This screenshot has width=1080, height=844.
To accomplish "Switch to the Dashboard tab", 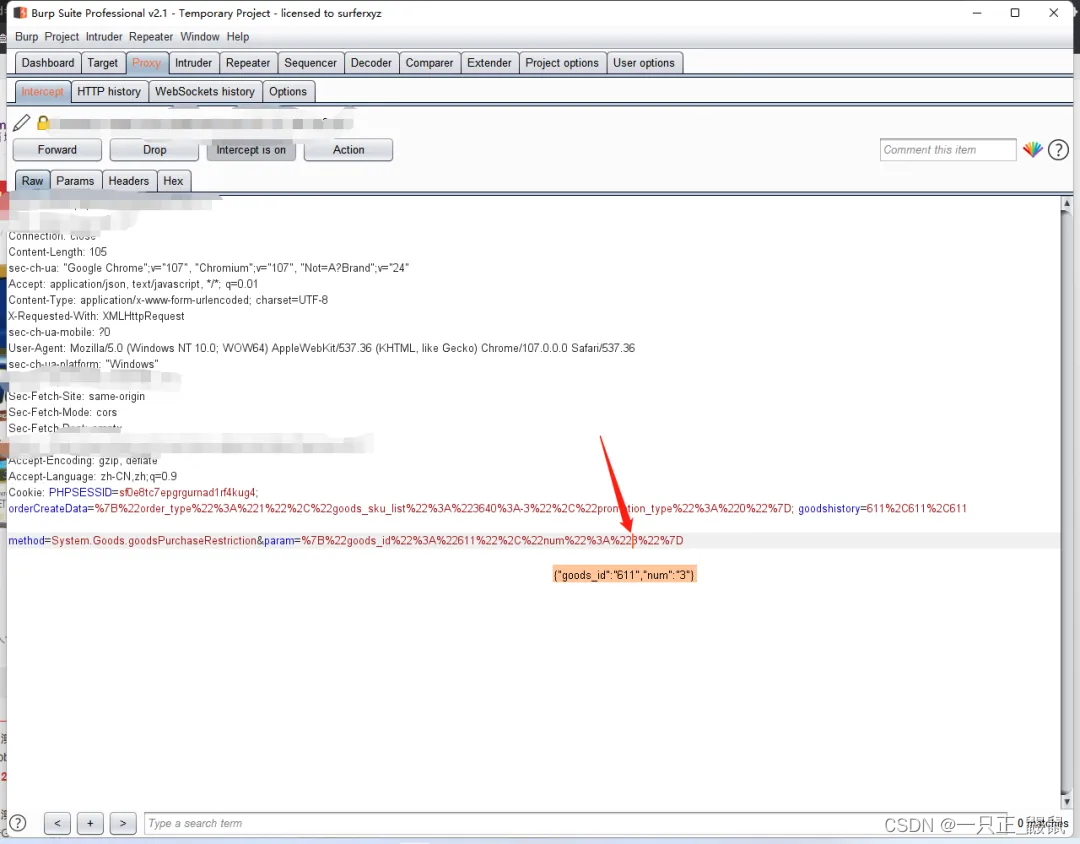I will (x=48, y=63).
